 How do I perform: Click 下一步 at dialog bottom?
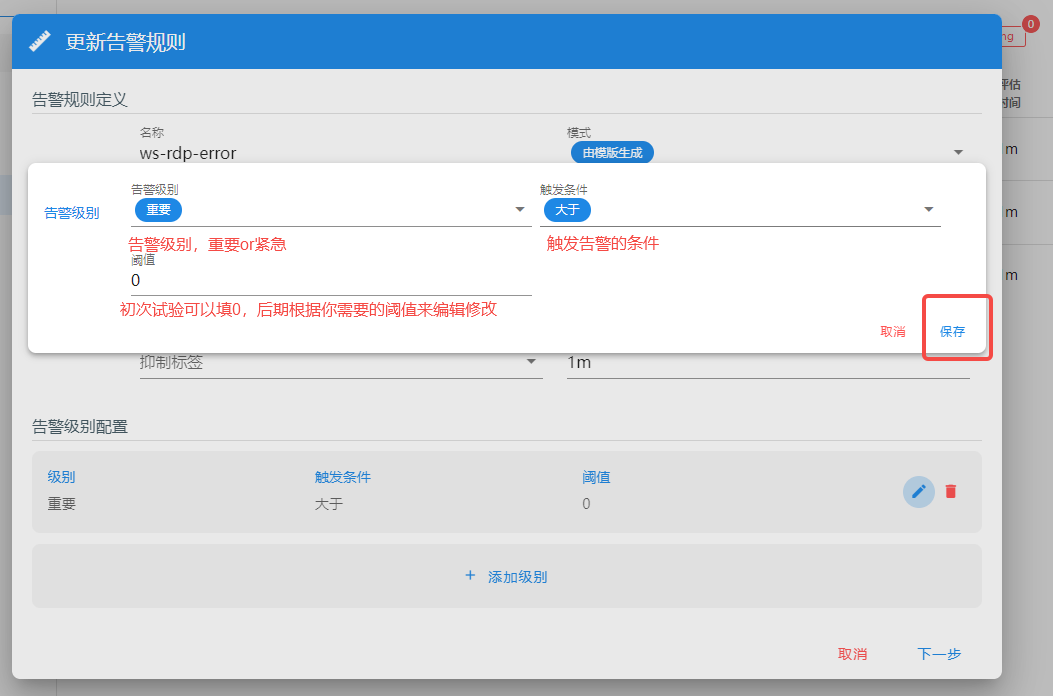click(x=939, y=654)
